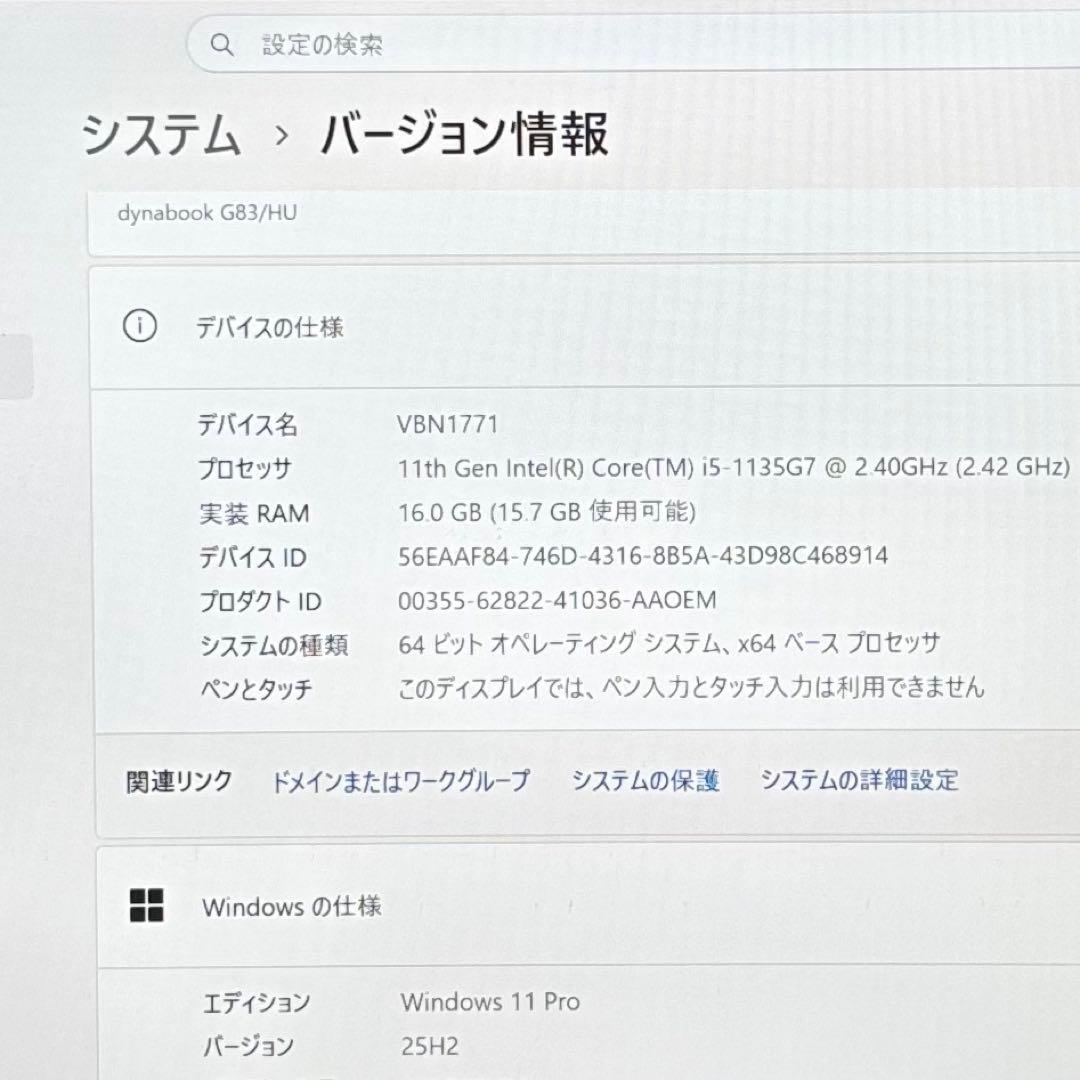This screenshot has width=1080, height=1080.
Task: Open ドメインまたはワークグループ link
Action: (x=402, y=781)
